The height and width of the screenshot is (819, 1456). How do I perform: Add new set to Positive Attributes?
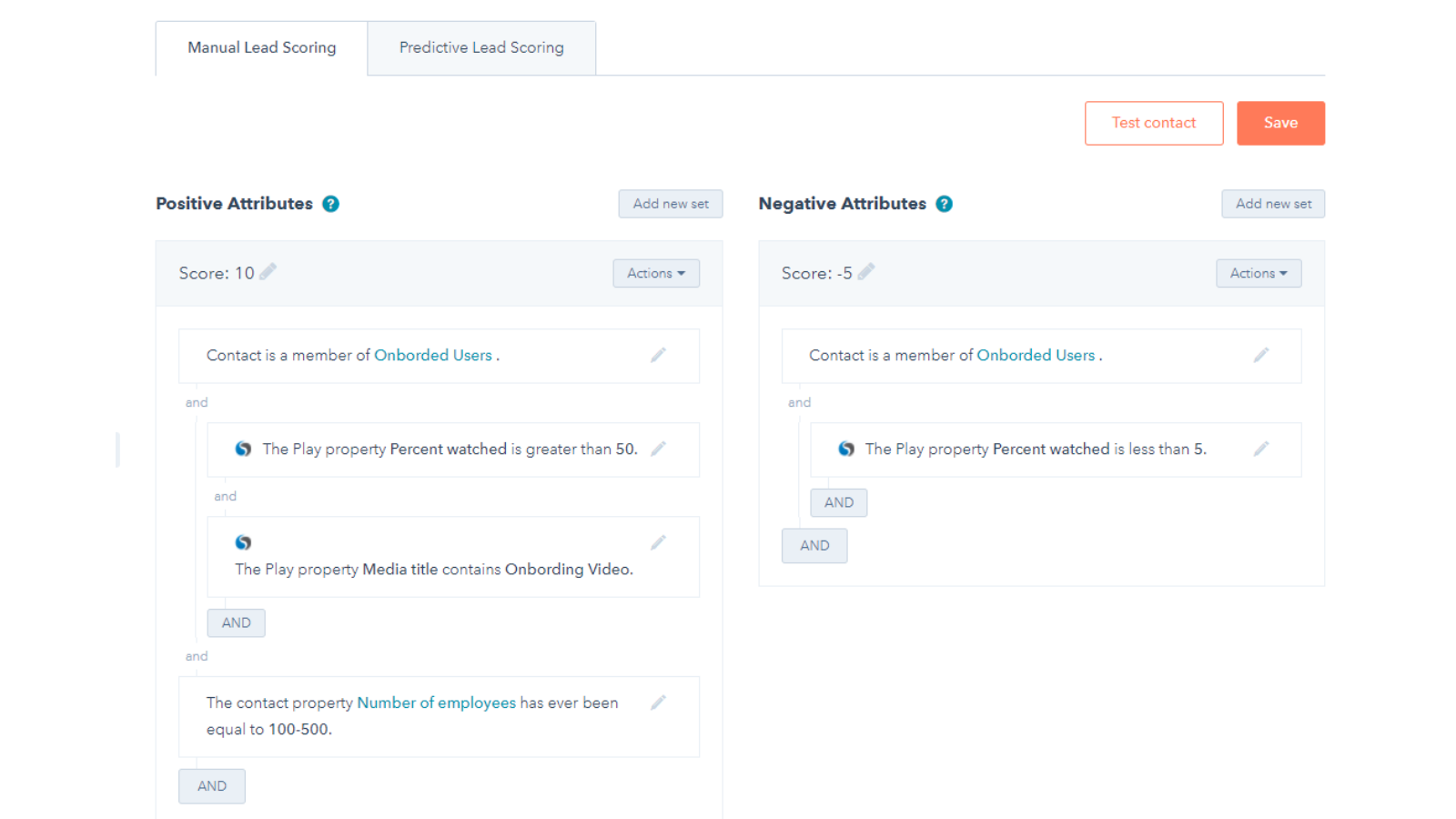tap(670, 204)
